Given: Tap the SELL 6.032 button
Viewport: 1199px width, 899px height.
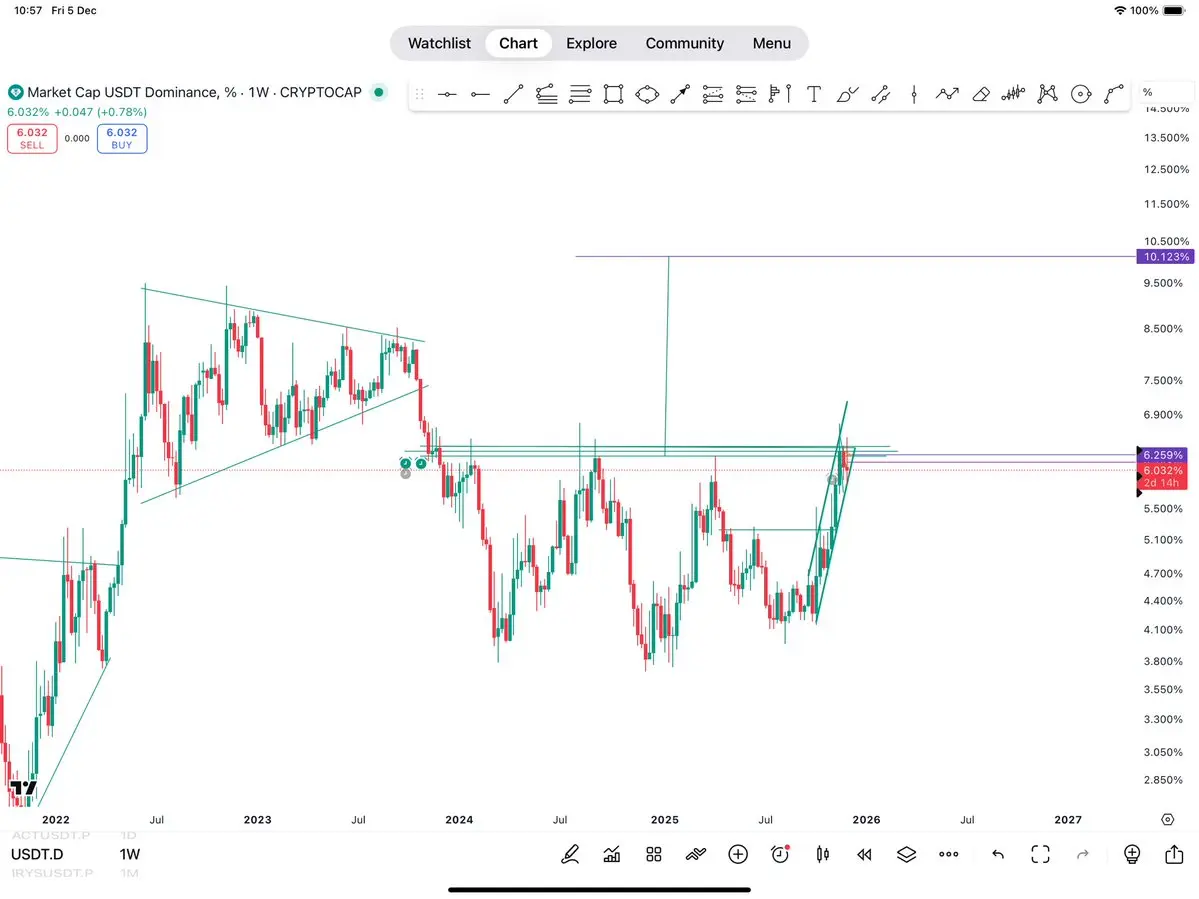Looking at the screenshot, I should (32, 138).
